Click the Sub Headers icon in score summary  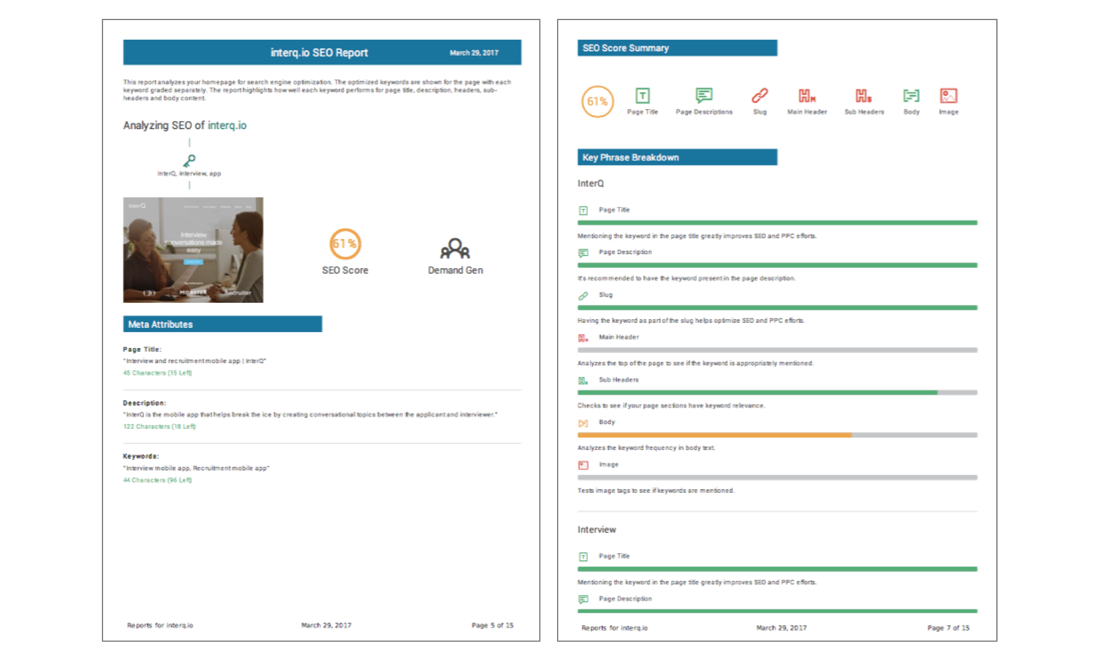[x=864, y=95]
